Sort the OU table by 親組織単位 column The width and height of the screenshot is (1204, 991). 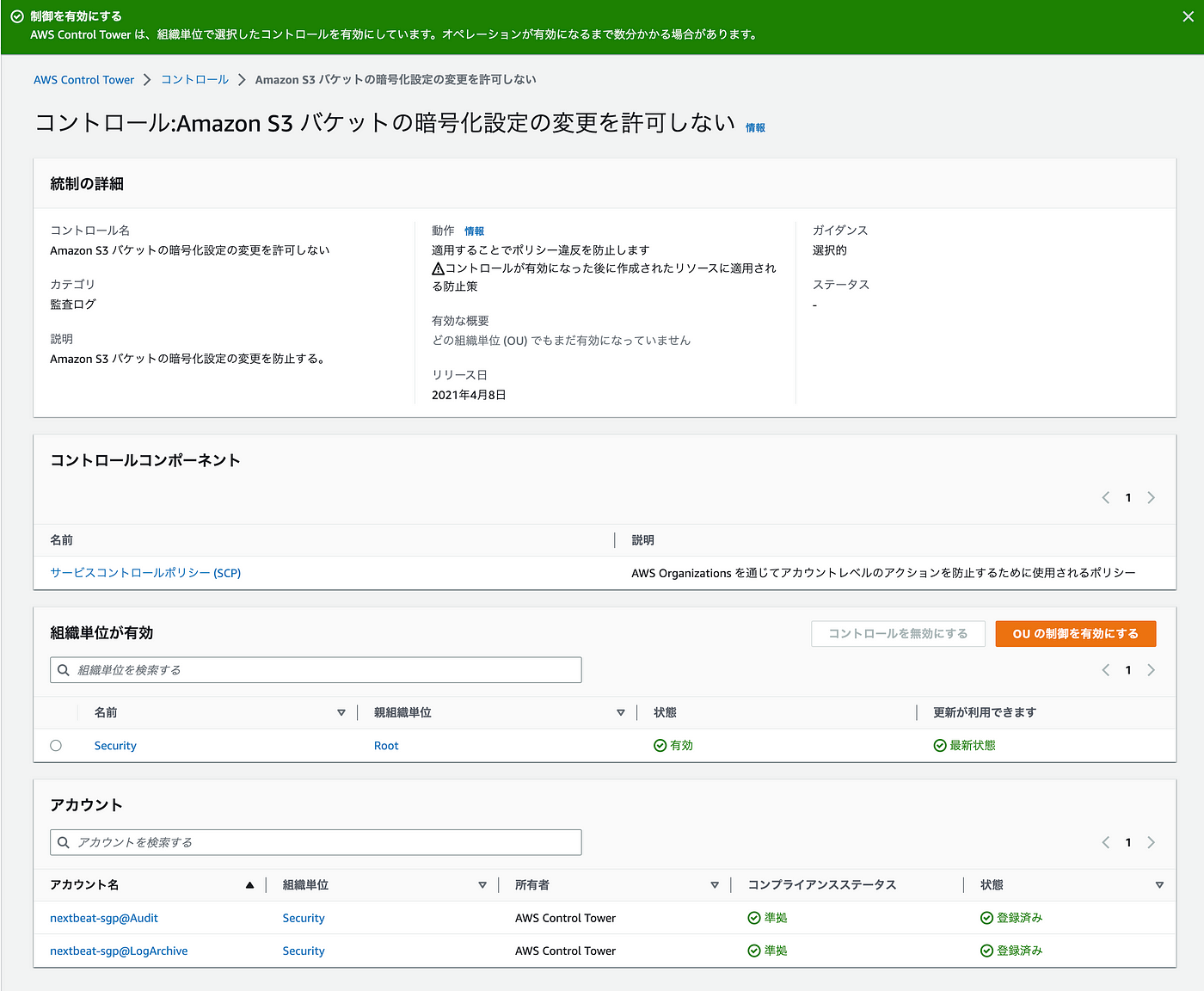click(621, 712)
